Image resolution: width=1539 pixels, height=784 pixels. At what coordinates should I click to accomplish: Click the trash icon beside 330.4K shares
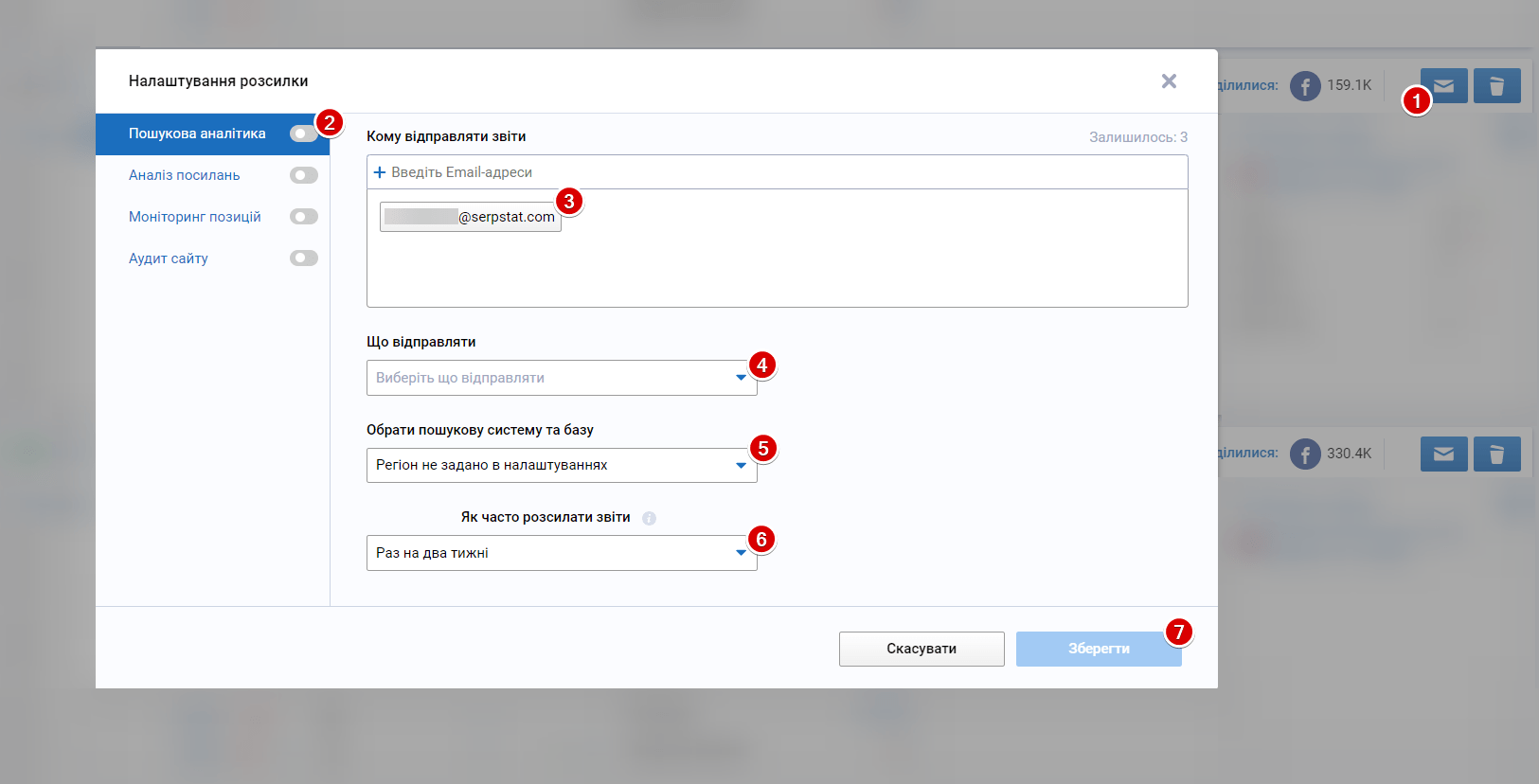coord(1496,454)
